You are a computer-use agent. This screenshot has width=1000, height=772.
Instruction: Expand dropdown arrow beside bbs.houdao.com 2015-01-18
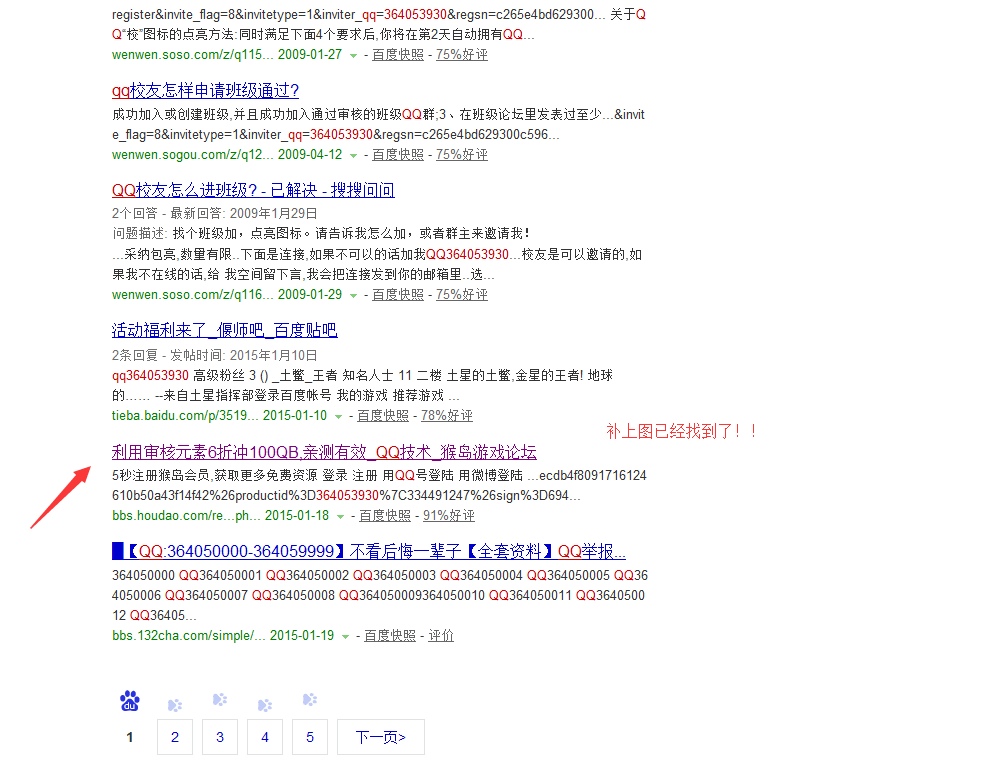341,516
